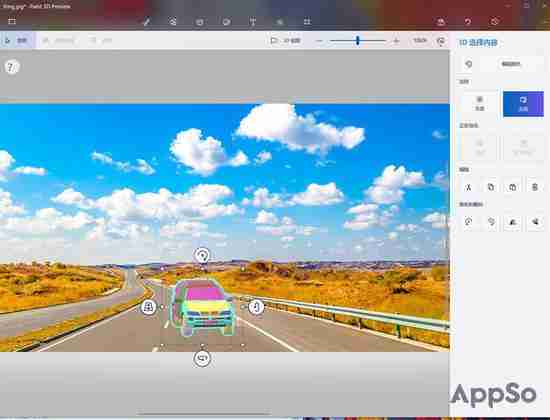This screenshot has width=550, height=420.
Task: Switch to the Select tool tab
Action: (17, 41)
